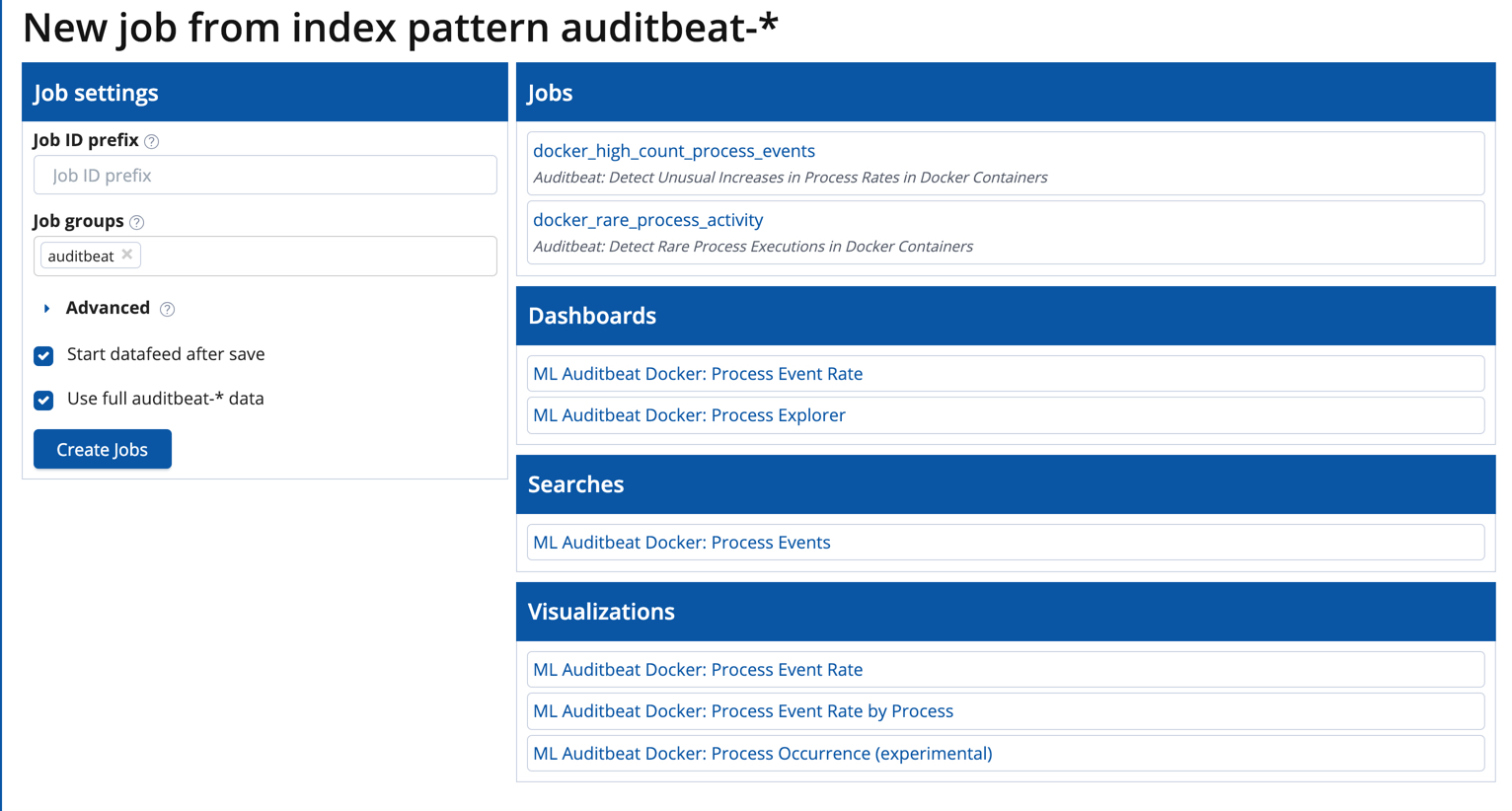
Task: Click inside the Job groups field
Action: (x=296, y=255)
